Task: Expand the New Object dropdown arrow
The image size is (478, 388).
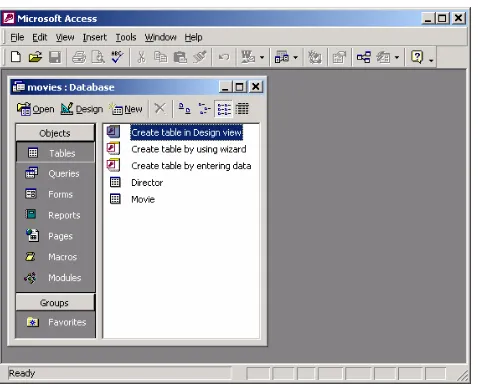Action: [397, 58]
